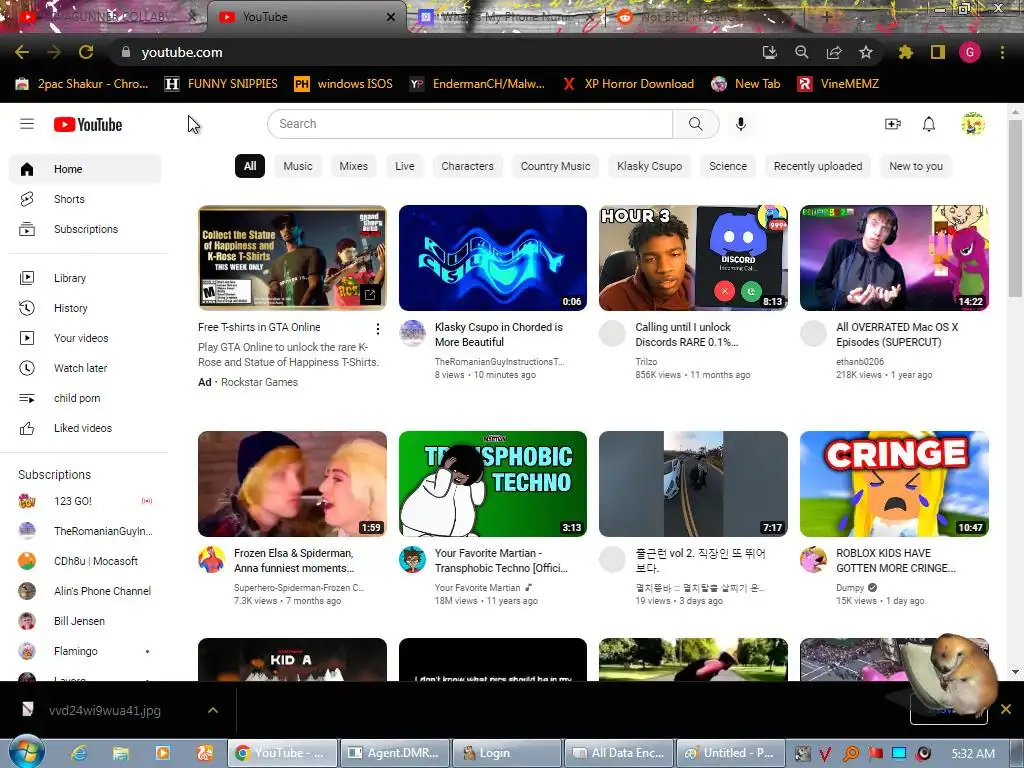The width and height of the screenshot is (1024, 768).
Task: Open Your videos in the sidebar
Action: (x=85, y=338)
